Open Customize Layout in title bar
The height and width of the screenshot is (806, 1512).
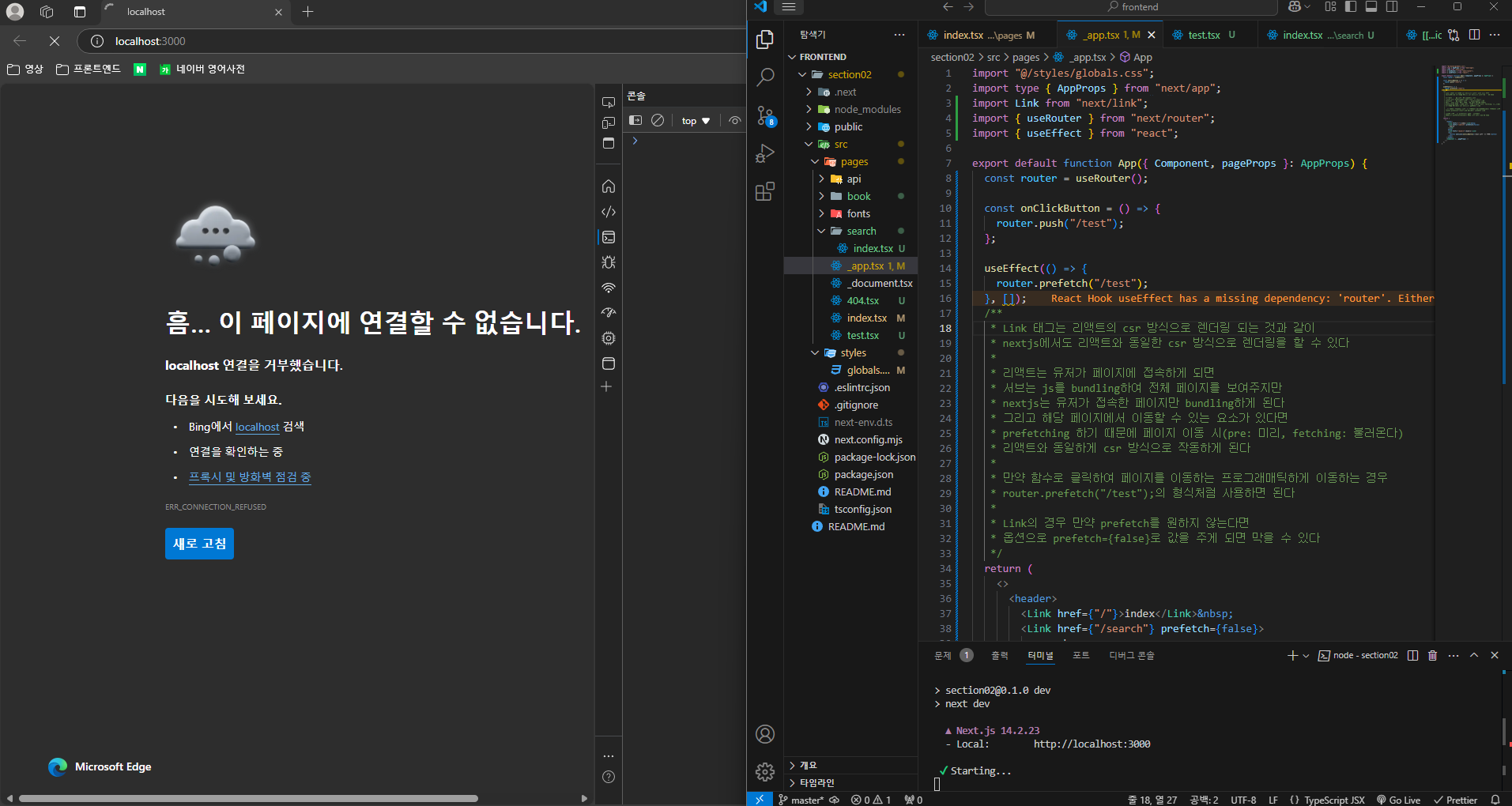click(x=1330, y=6)
